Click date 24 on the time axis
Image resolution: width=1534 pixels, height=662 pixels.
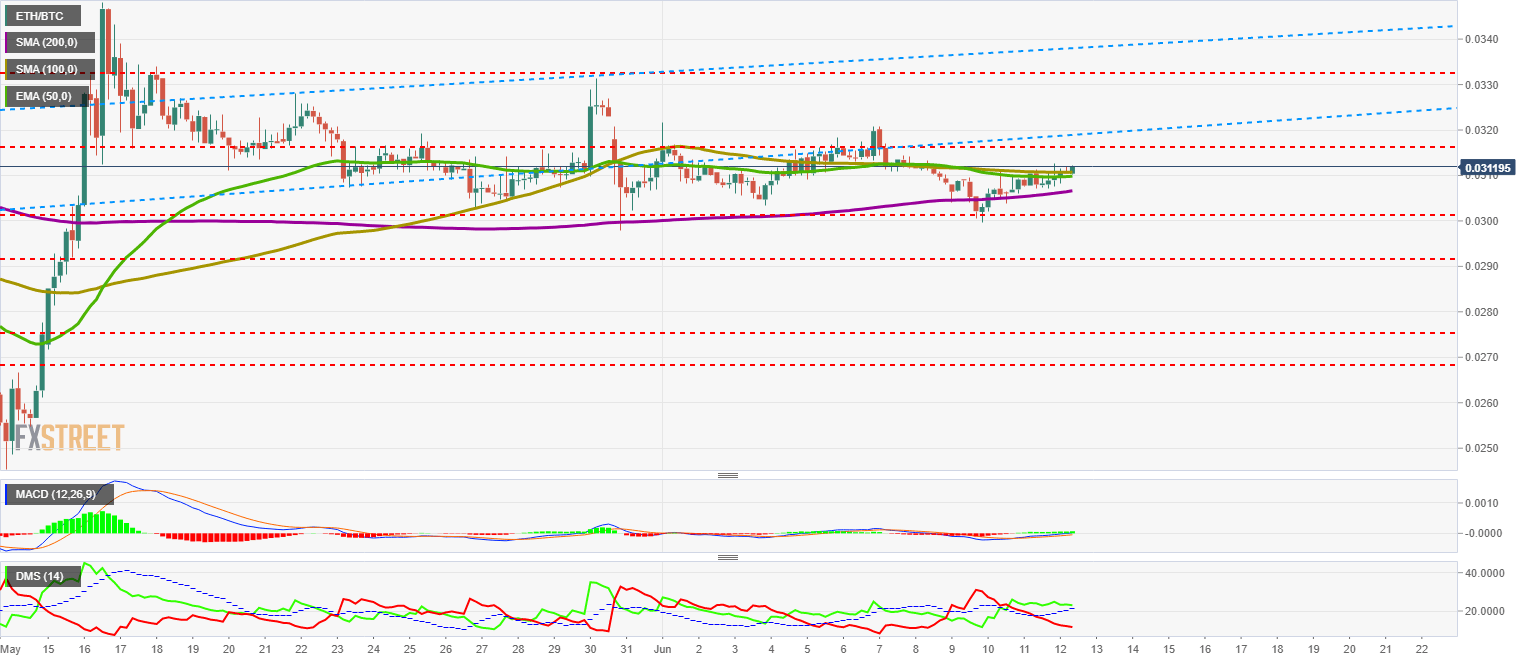[x=373, y=649]
